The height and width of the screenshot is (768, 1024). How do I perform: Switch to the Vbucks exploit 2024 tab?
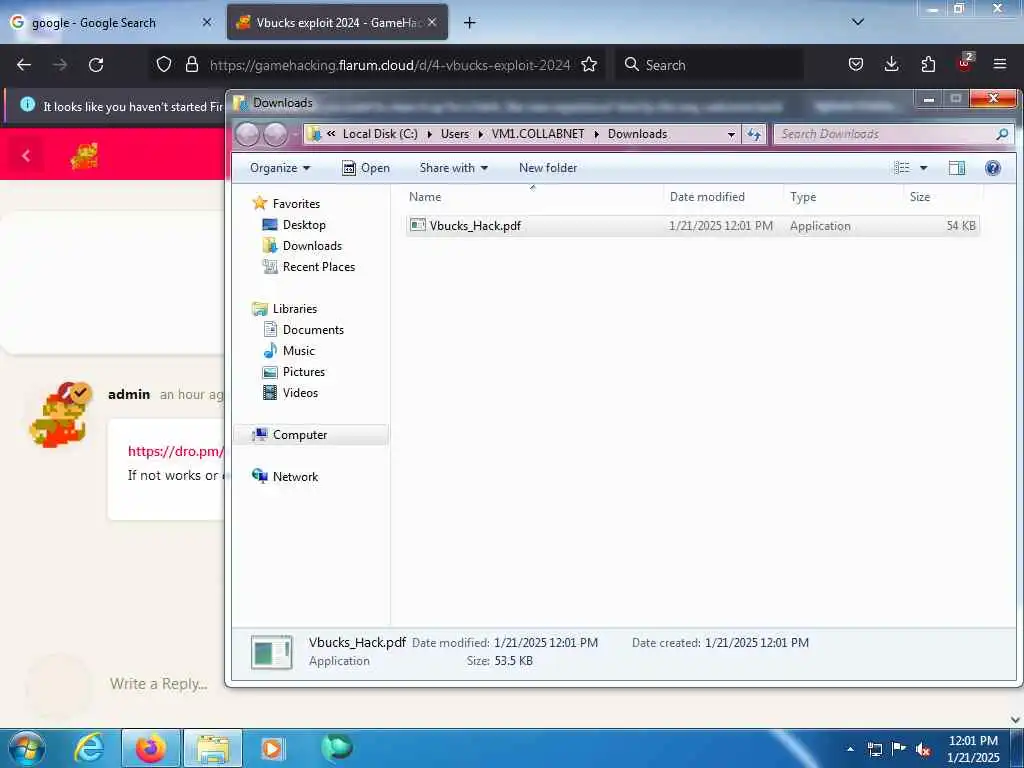(x=337, y=22)
